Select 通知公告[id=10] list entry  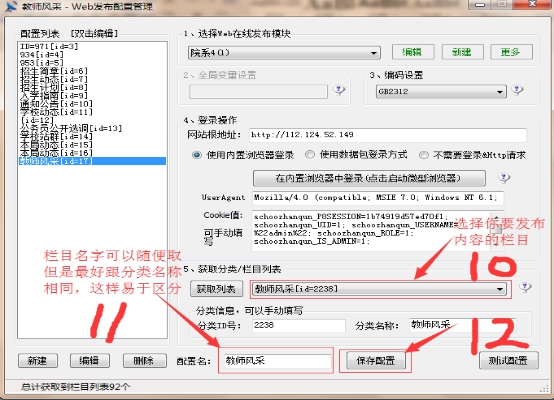pyautogui.click(x=56, y=104)
